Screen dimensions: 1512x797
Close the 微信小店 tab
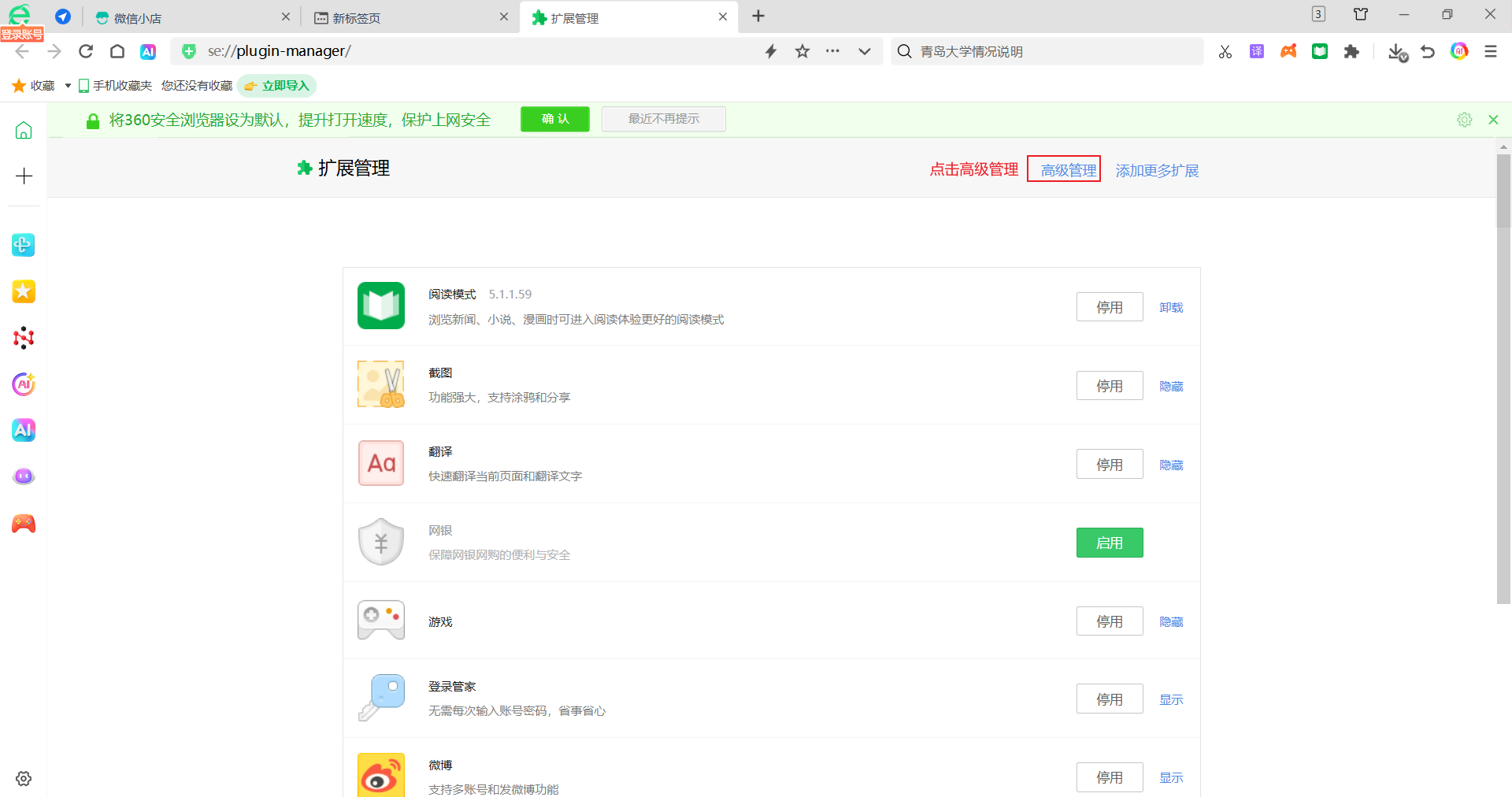[285, 17]
